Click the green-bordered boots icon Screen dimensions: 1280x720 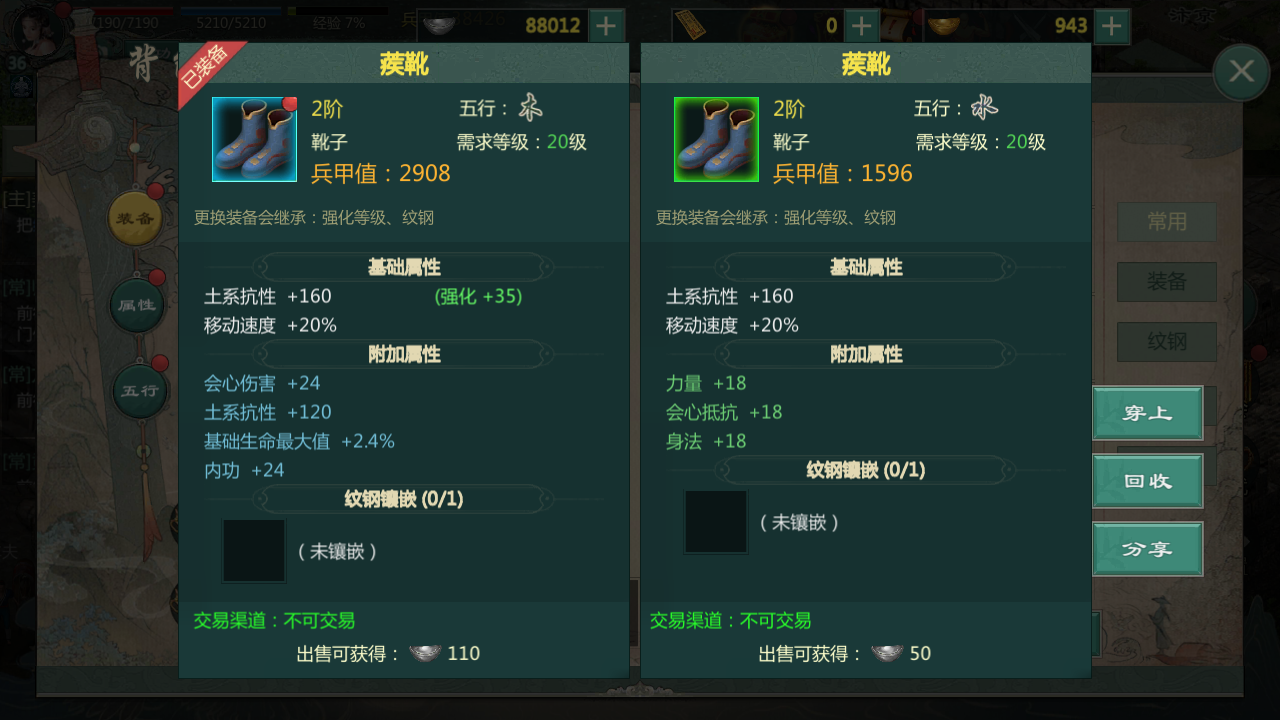click(x=716, y=139)
